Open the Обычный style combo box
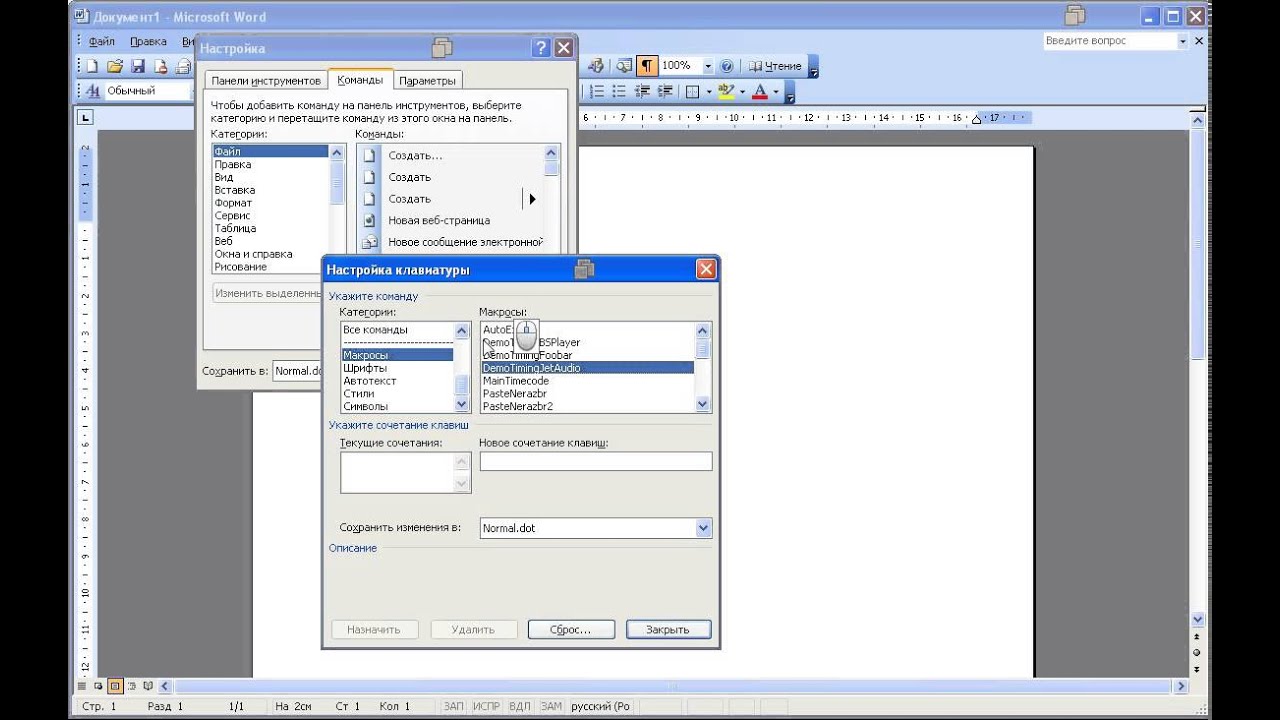The height and width of the screenshot is (720, 1280). [147, 91]
